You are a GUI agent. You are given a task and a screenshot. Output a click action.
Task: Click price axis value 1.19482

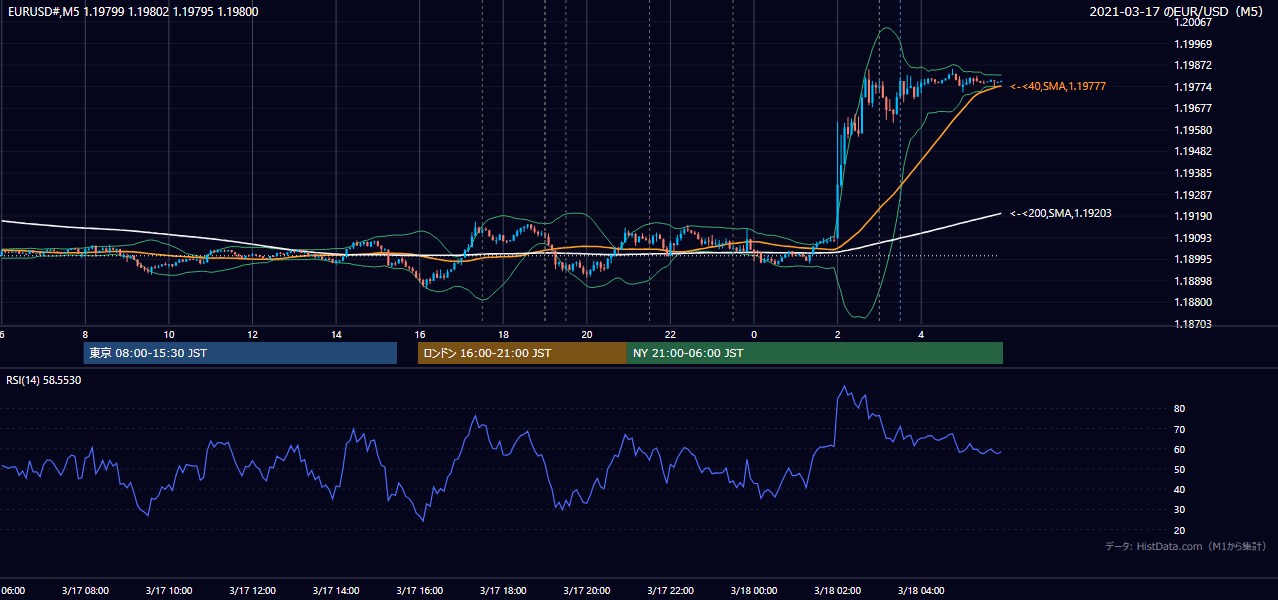[1193, 151]
